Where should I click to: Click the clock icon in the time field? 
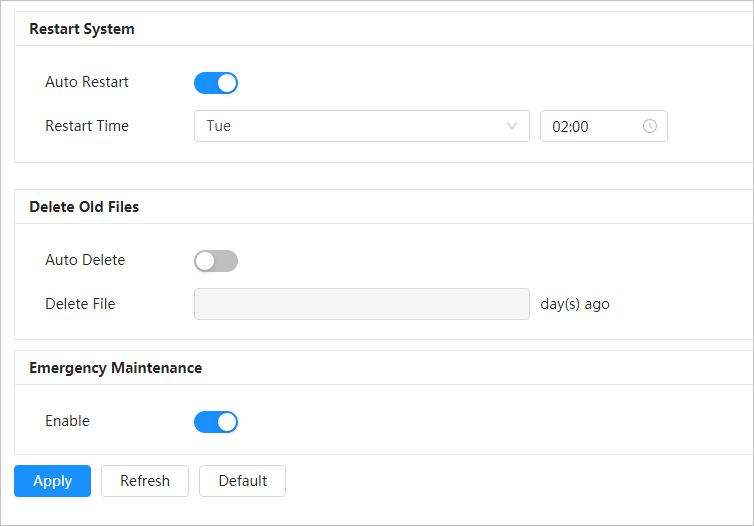coord(649,126)
